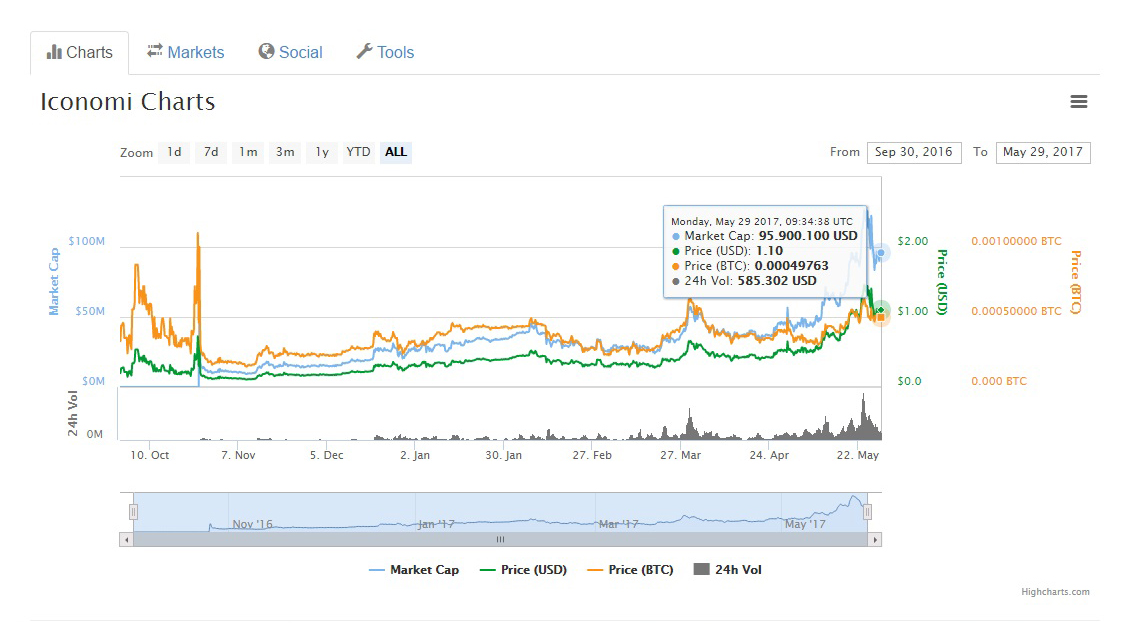This screenshot has width=1138, height=624.
Task: Click the navigator scrollbar right arrow
Action: 875,540
